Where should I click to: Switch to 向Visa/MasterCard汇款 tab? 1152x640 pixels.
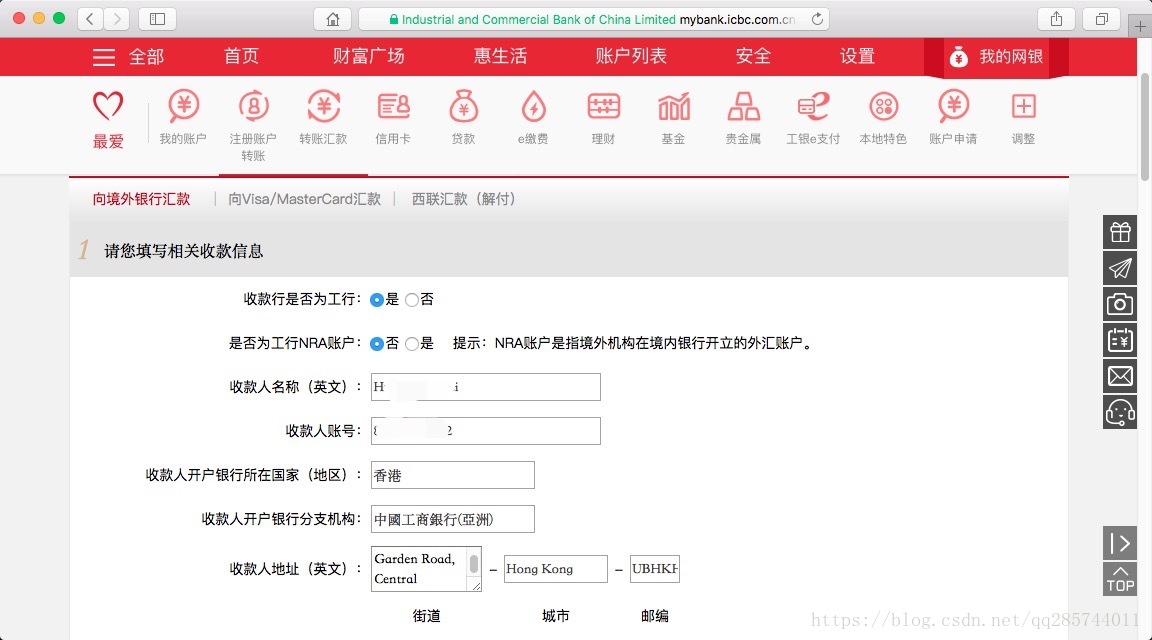[304, 199]
